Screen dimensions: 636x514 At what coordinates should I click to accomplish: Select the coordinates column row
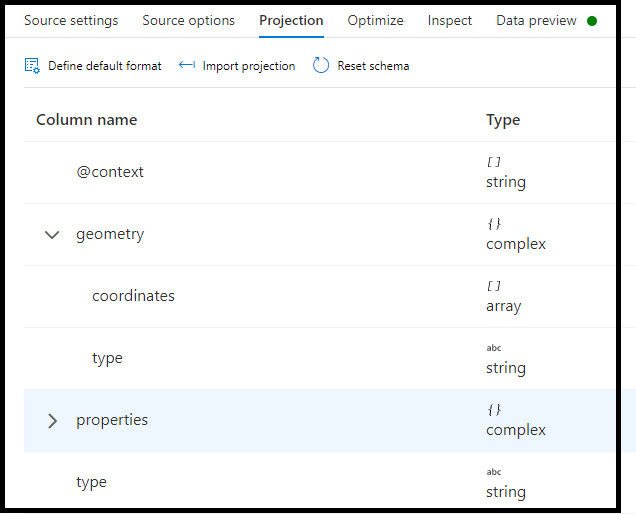pos(133,296)
